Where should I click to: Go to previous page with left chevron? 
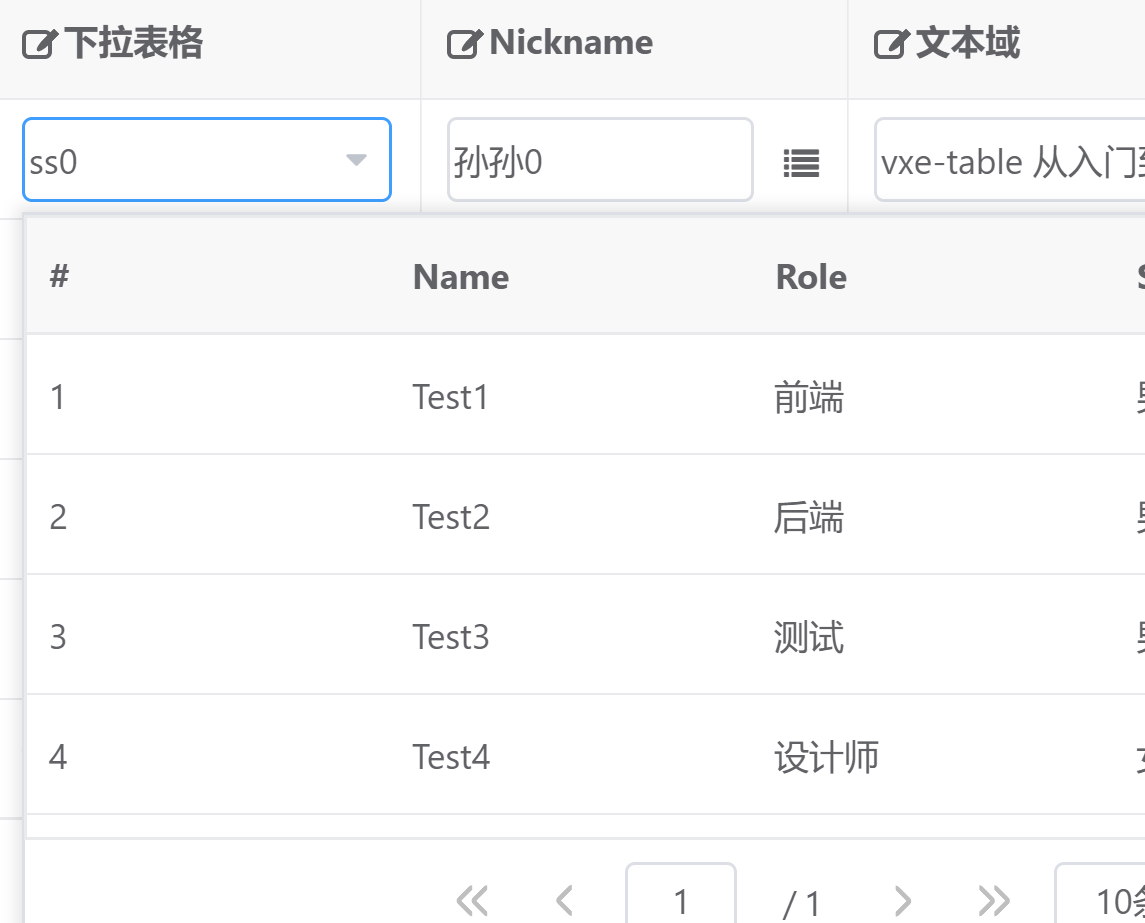(x=564, y=898)
